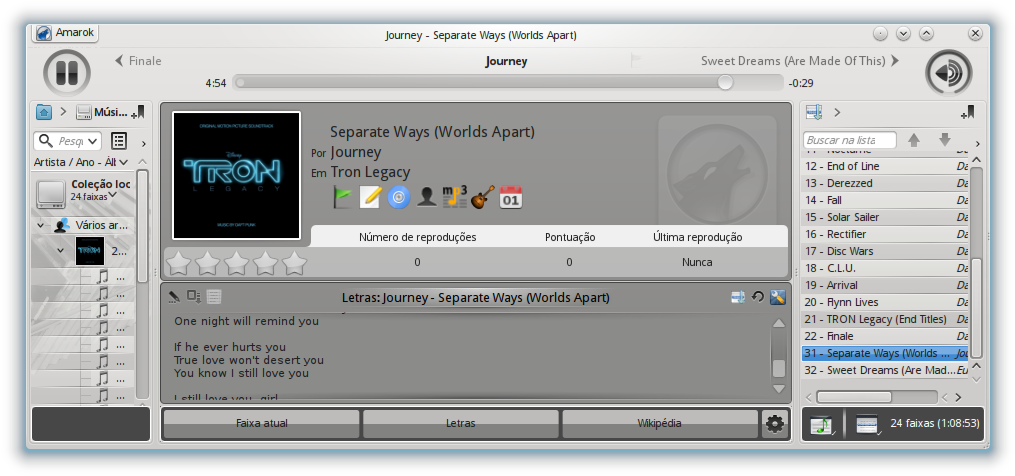
Task: Pause playback with the round pause button
Action: point(66,72)
